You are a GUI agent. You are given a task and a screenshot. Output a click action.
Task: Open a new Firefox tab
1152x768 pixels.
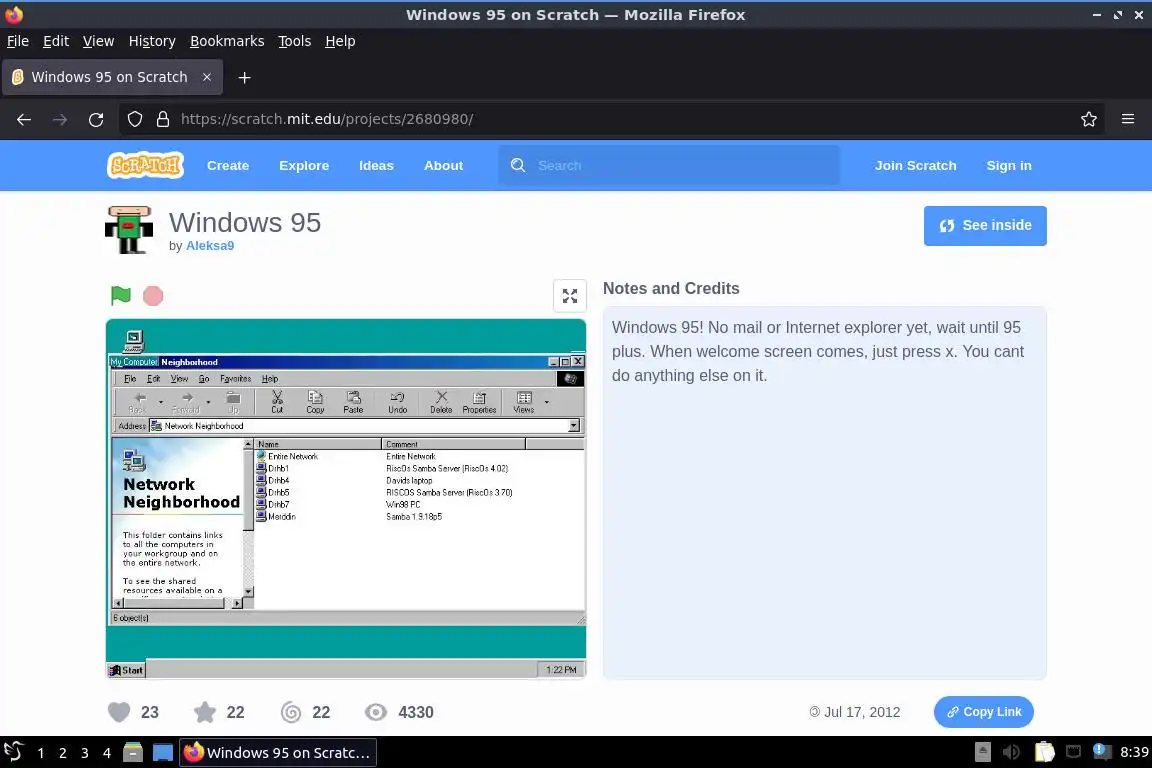(245, 77)
